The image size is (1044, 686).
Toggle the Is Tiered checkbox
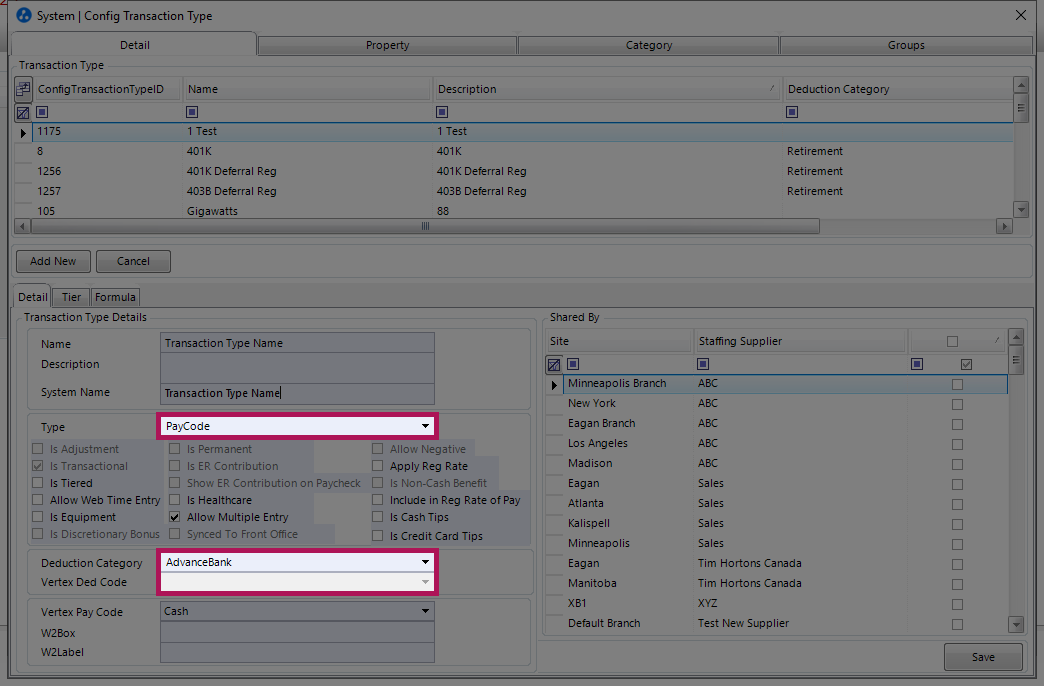point(38,483)
